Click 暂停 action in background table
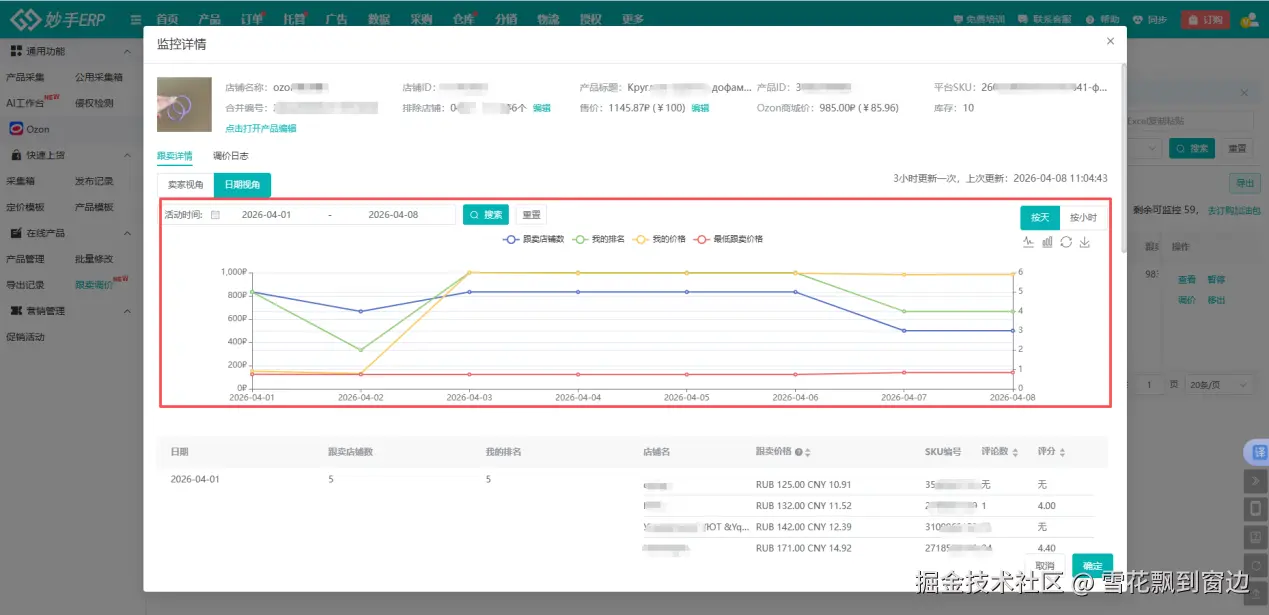This screenshot has width=1269, height=615. tap(1216, 280)
